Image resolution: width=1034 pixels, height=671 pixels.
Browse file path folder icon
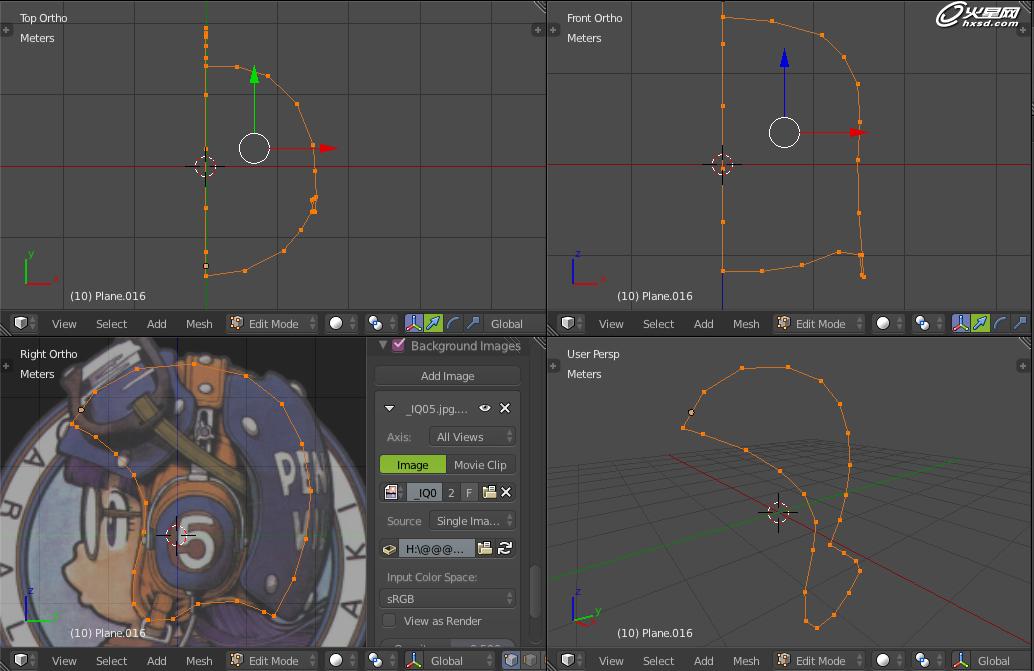click(x=485, y=548)
